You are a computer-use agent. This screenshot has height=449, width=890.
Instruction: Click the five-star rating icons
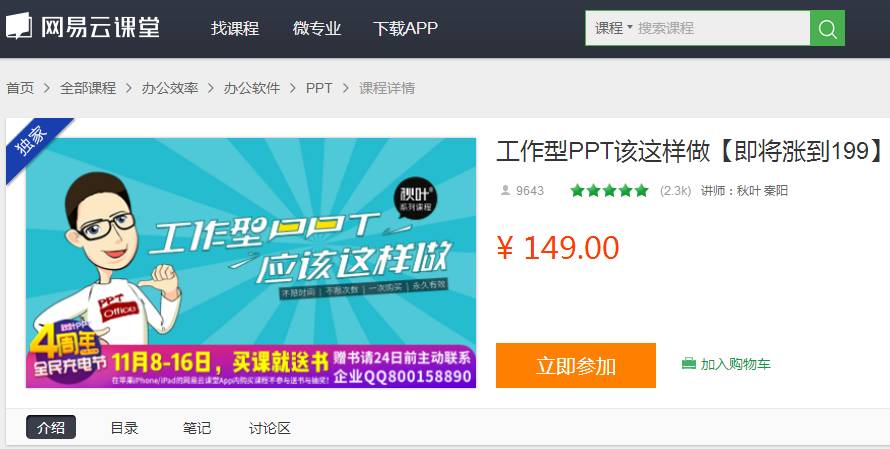610,191
